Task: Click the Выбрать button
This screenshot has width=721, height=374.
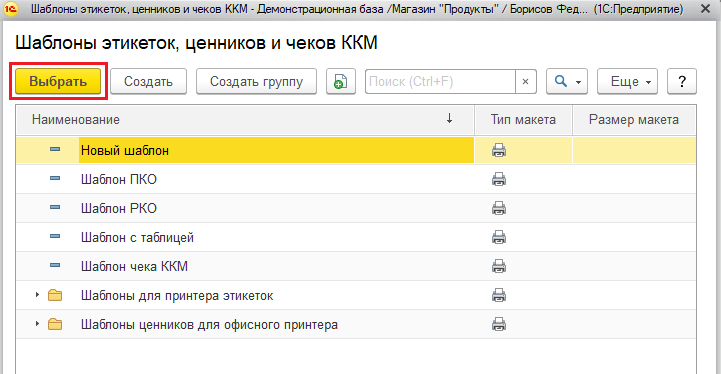Action: pyautogui.click(x=58, y=81)
